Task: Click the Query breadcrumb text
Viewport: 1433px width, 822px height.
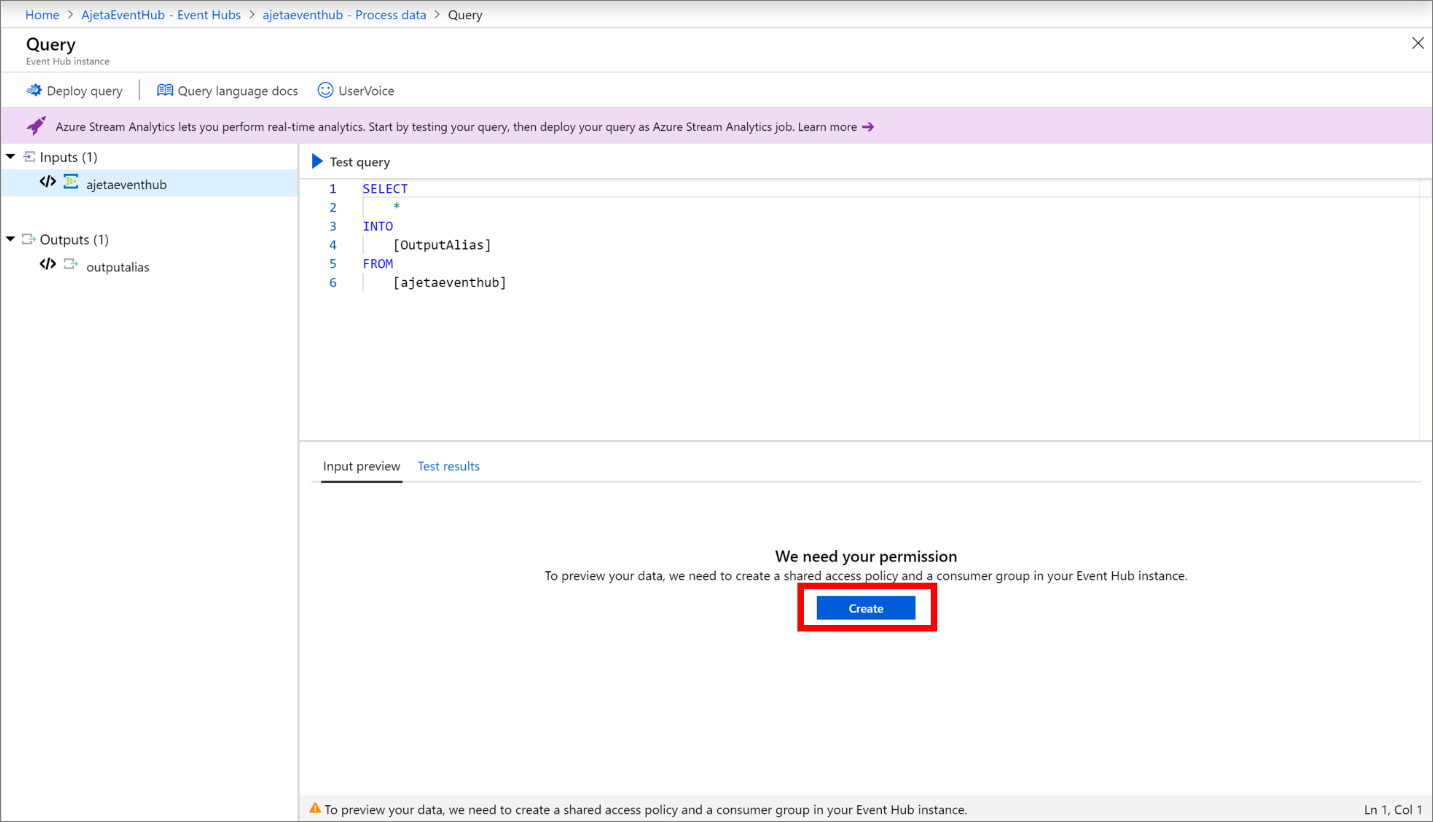Action: pos(465,15)
